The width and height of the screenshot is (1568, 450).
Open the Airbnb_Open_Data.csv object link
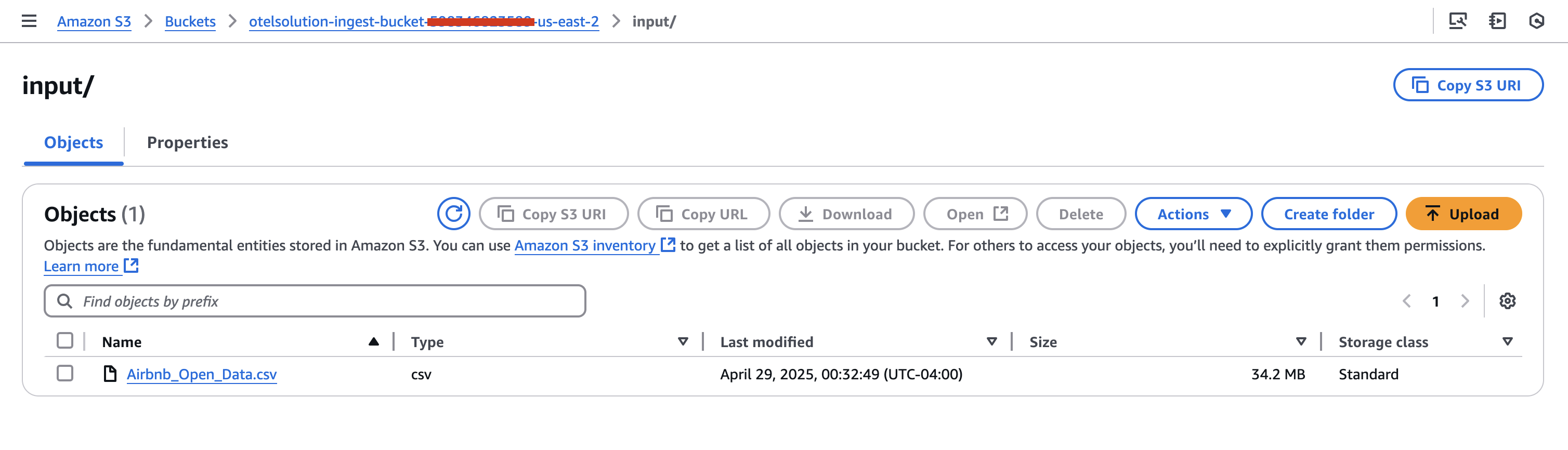[x=202, y=374]
